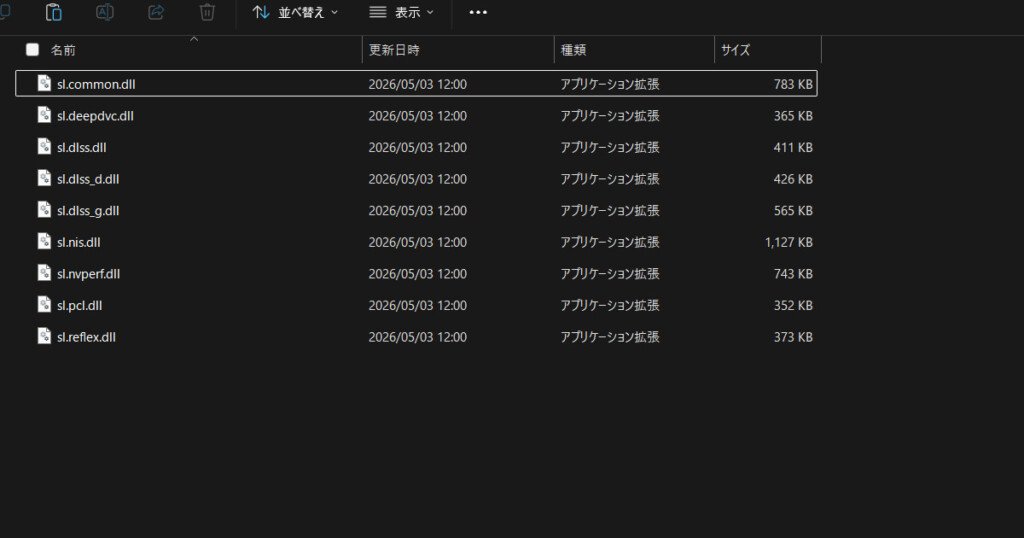Click the type cell of sl.pcl.dll
Image resolution: width=1024 pixels, height=538 pixels.
[x=610, y=306]
